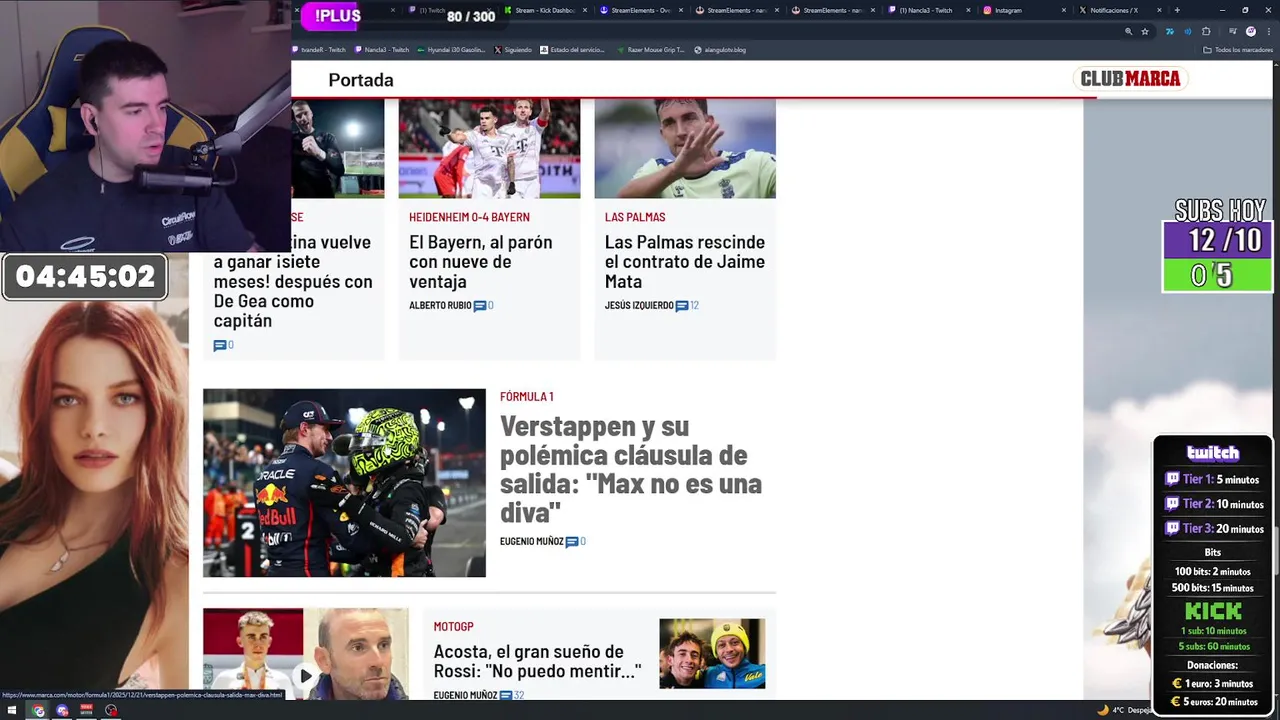Open the De Gea como capitán headline
Viewport: 1280px width, 720px height.
pyautogui.click(x=293, y=281)
